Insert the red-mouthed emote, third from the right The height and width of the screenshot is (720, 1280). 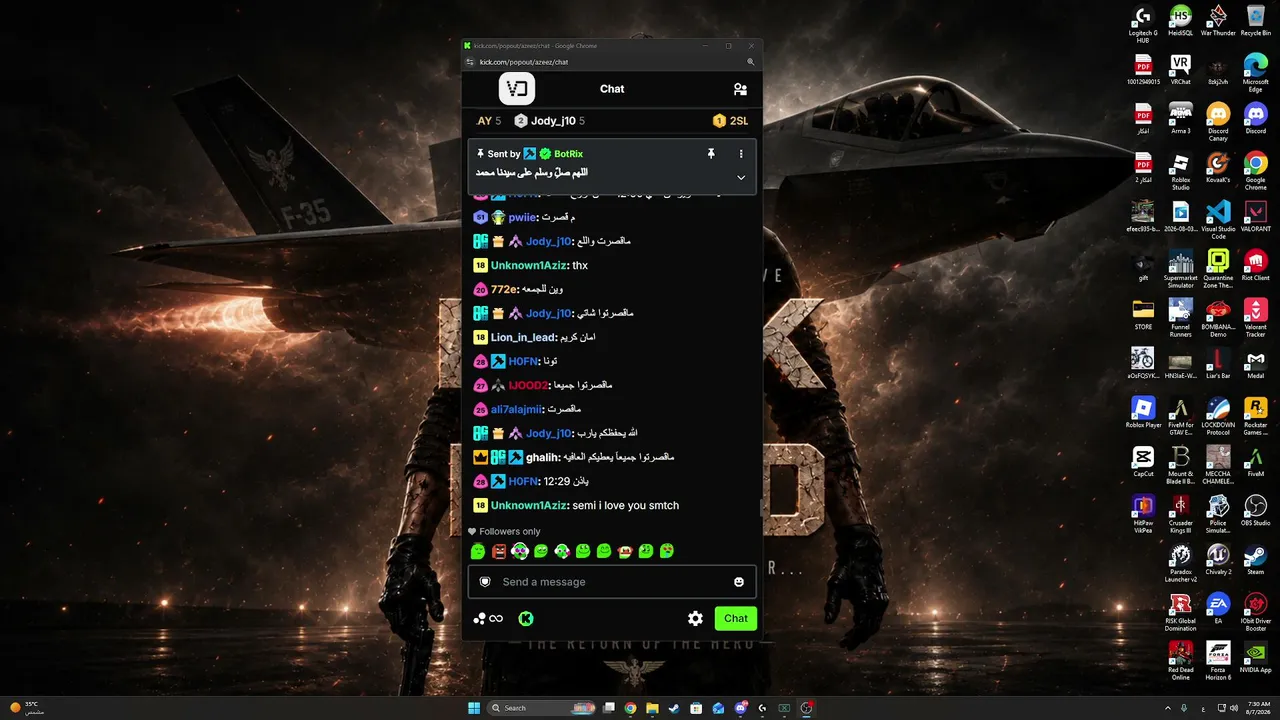(625, 551)
